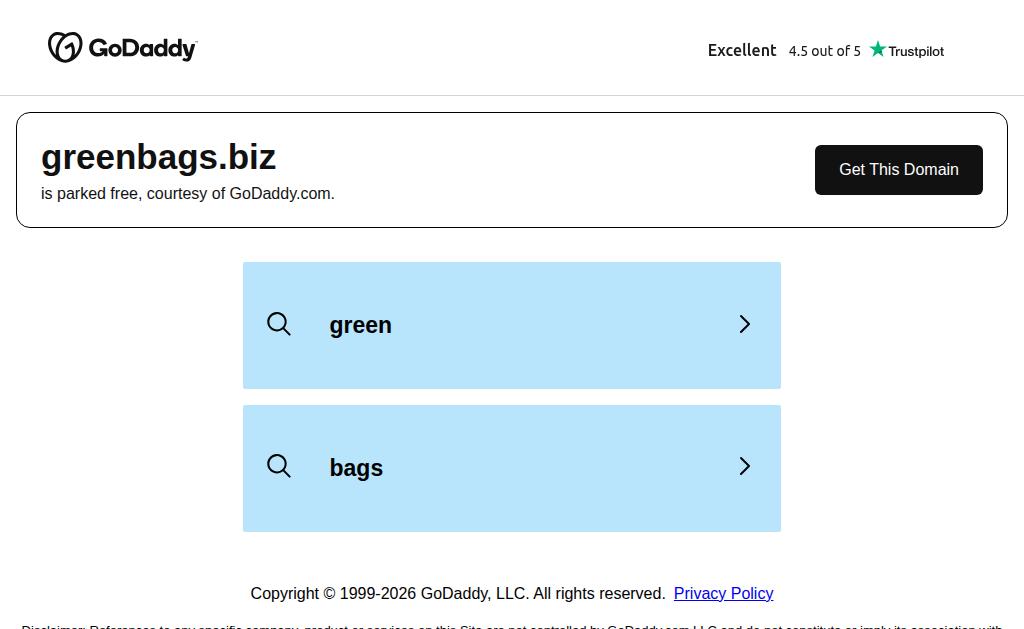Select the 4.5 out of 5 rating text

coord(824,51)
